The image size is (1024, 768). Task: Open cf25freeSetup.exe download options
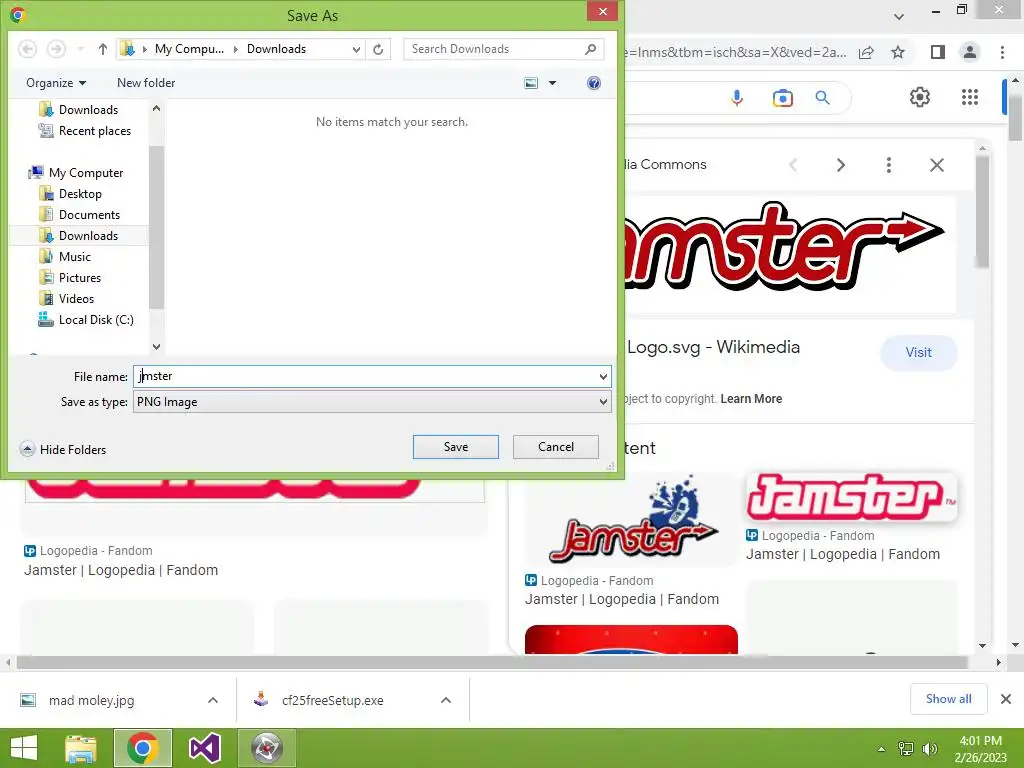(446, 700)
